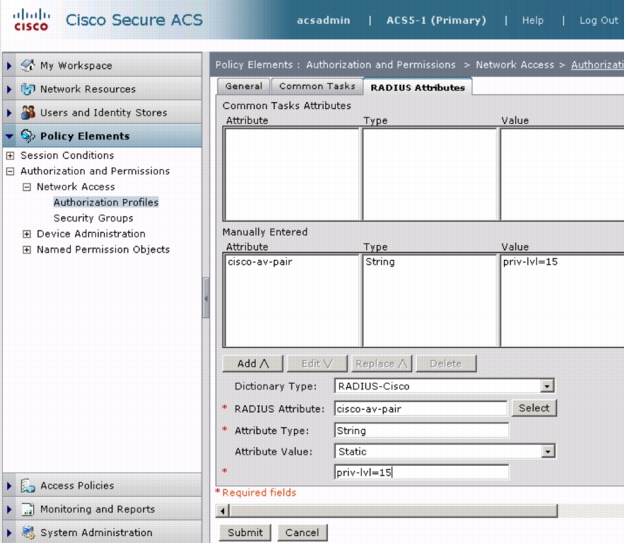Open the Dictionary Type dropdown
The height and width of the screenshot is (544, 626).
click(547, 386)
